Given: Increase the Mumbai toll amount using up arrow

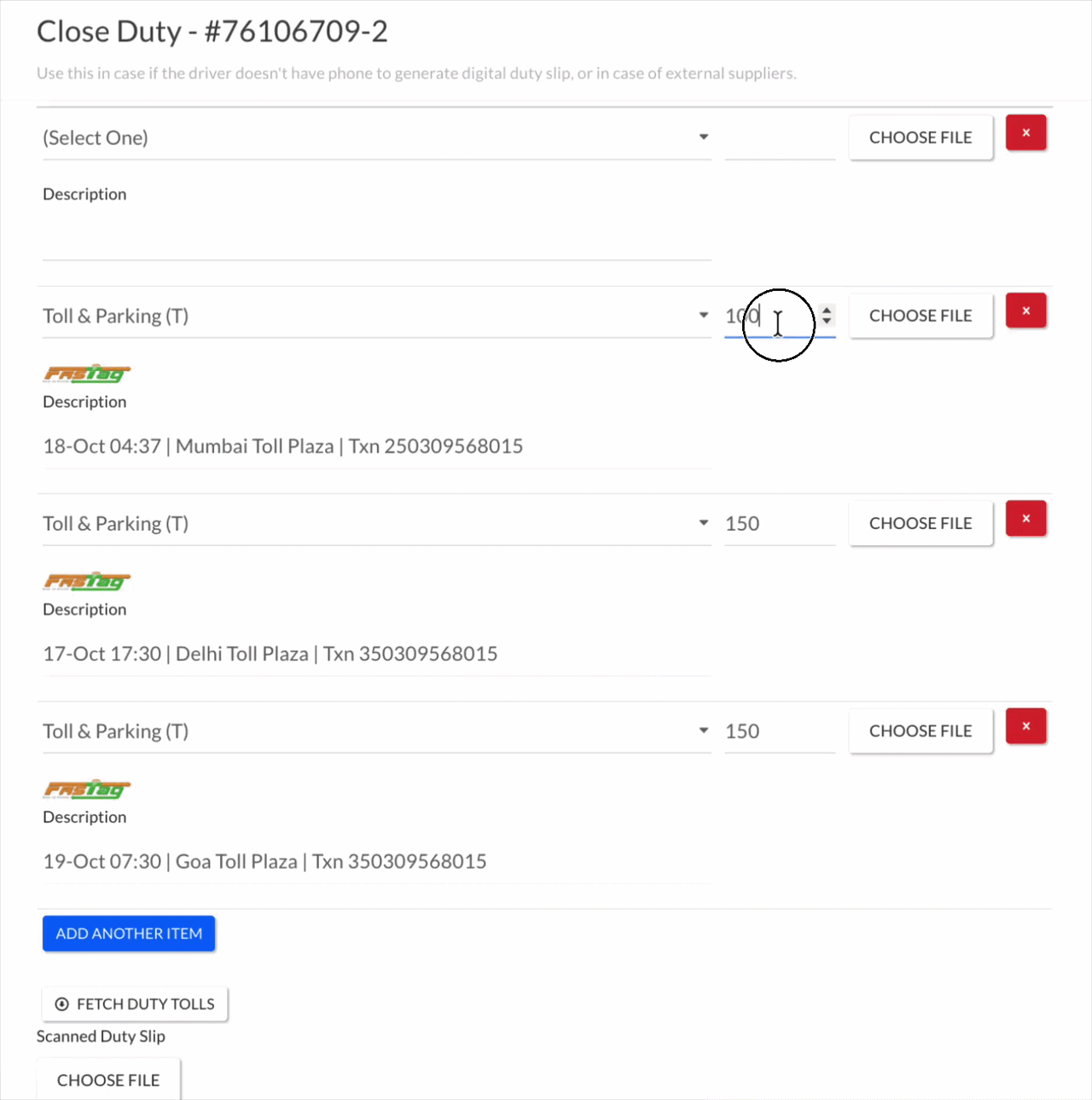Looking at the screenshot, I should (826, 310).
